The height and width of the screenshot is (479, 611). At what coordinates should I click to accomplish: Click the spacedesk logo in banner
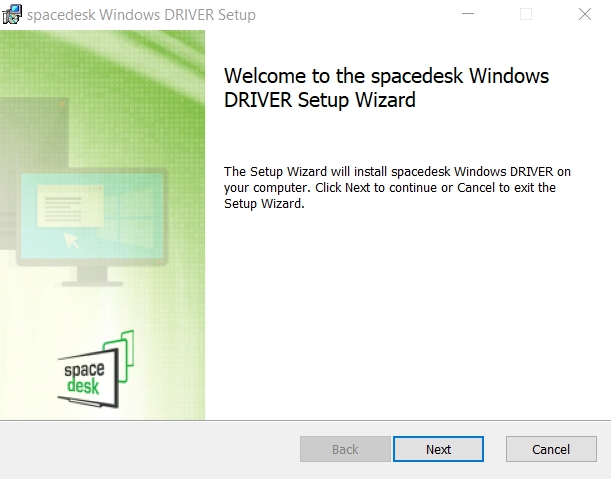point(96,369)
